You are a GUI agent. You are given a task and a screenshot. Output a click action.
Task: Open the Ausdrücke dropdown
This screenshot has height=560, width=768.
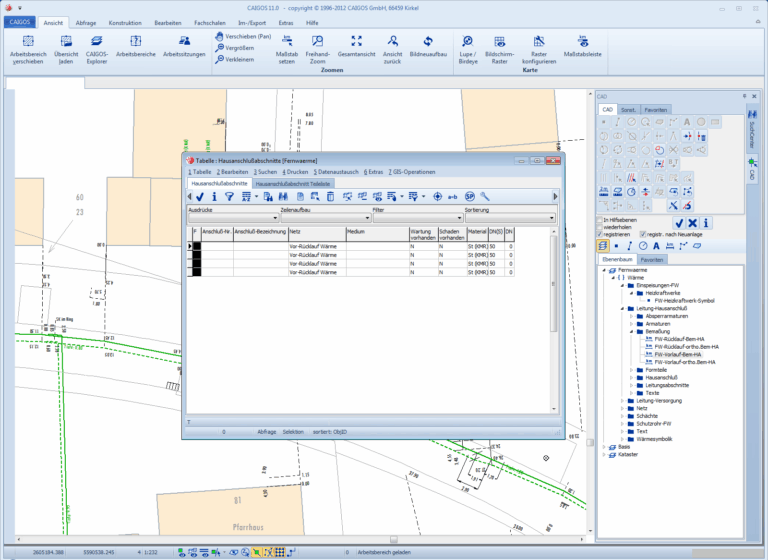pyautogui.click(x=275, y=217)
